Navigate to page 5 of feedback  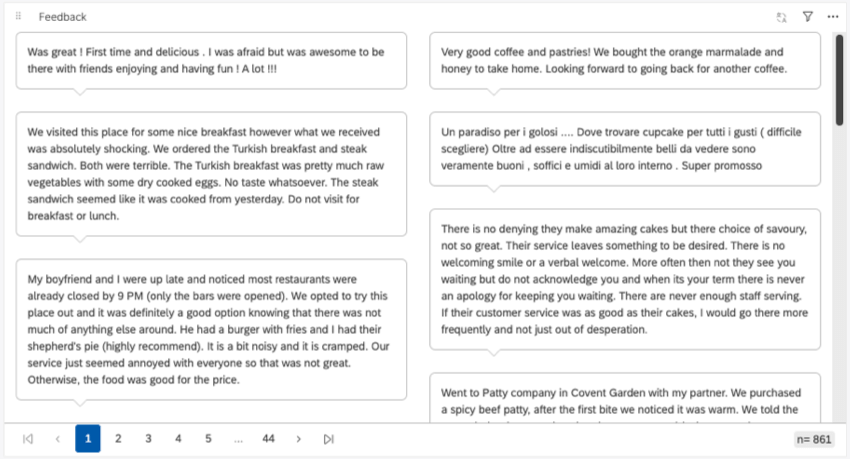pos(208,439)
